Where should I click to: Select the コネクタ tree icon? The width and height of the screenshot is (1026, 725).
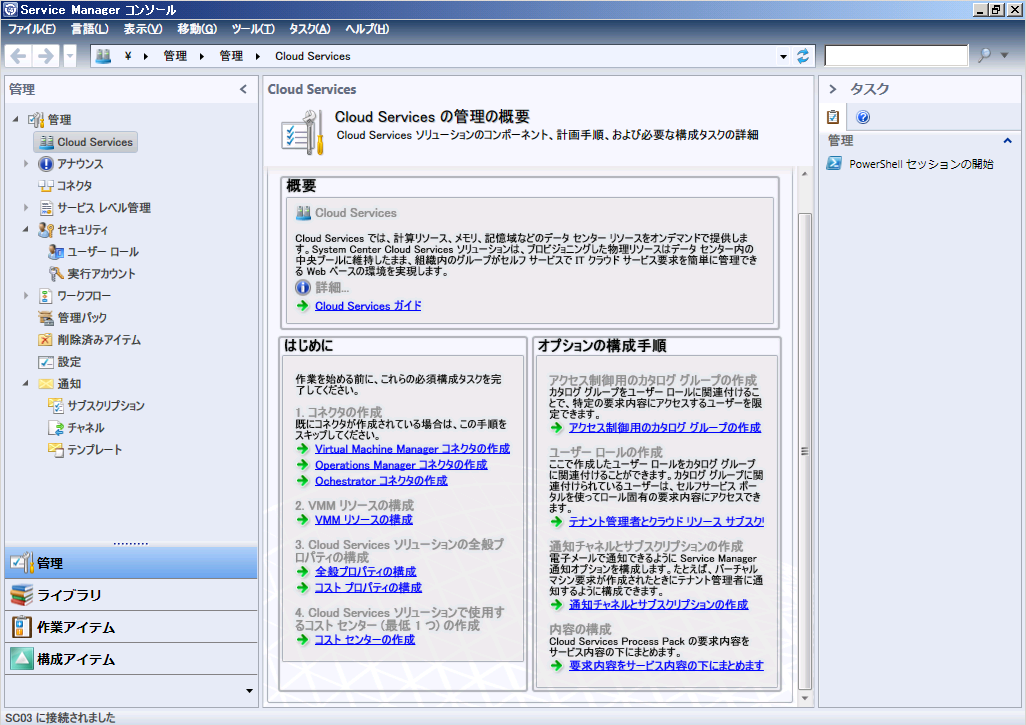pyautogui.click(x=45, y=186)
